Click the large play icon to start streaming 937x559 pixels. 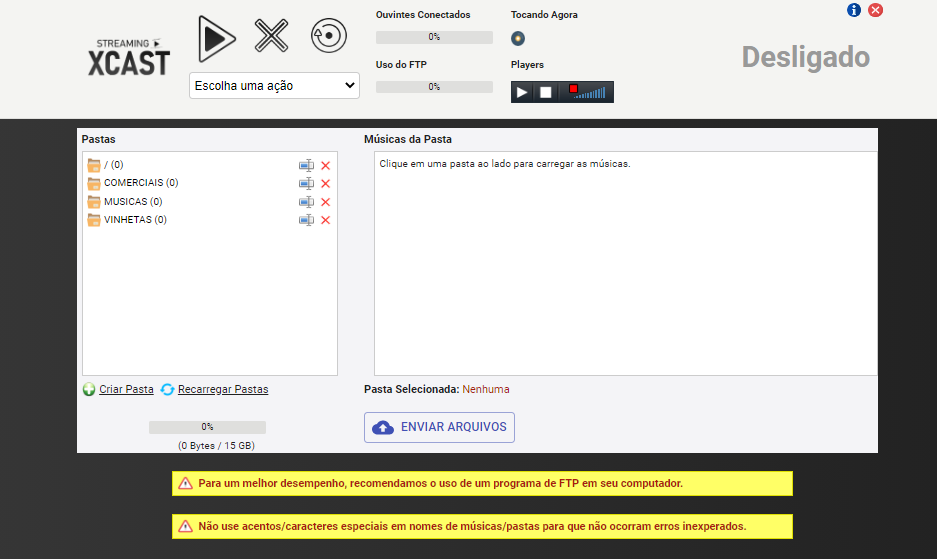tap(216, 38)
